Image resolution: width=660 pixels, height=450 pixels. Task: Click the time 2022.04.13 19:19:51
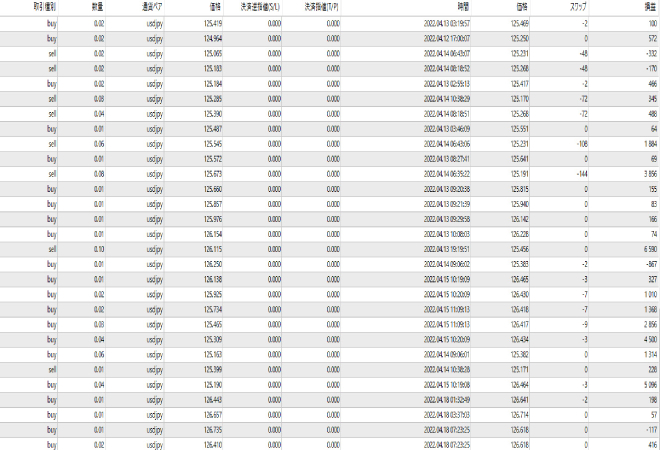[447, 250]
